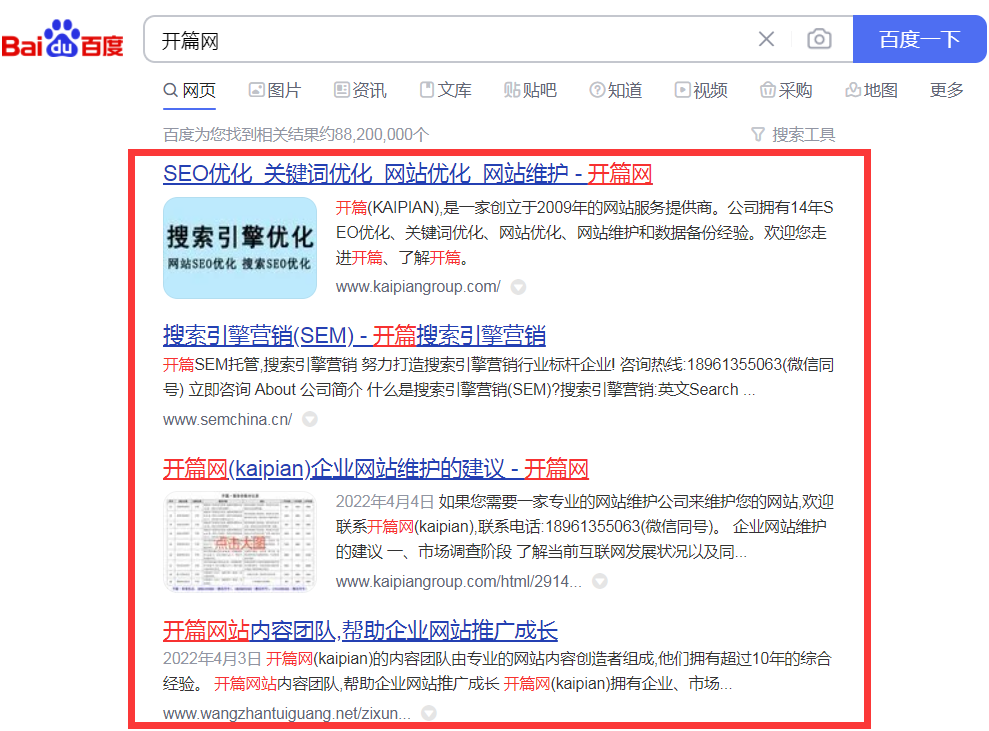Expand dropdown next to www.kaipiangroup.com/
989x731 pixels.
click(518, 288)
